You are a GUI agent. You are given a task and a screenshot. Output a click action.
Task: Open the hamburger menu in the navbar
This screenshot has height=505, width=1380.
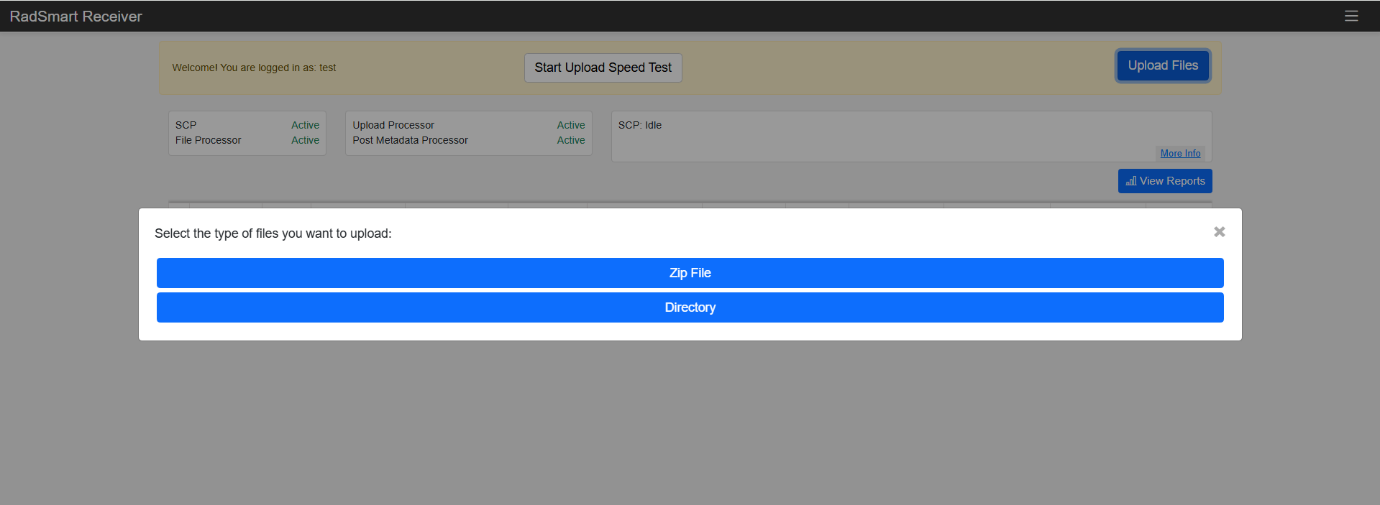pyautogui.click(x=1351, y=16)
